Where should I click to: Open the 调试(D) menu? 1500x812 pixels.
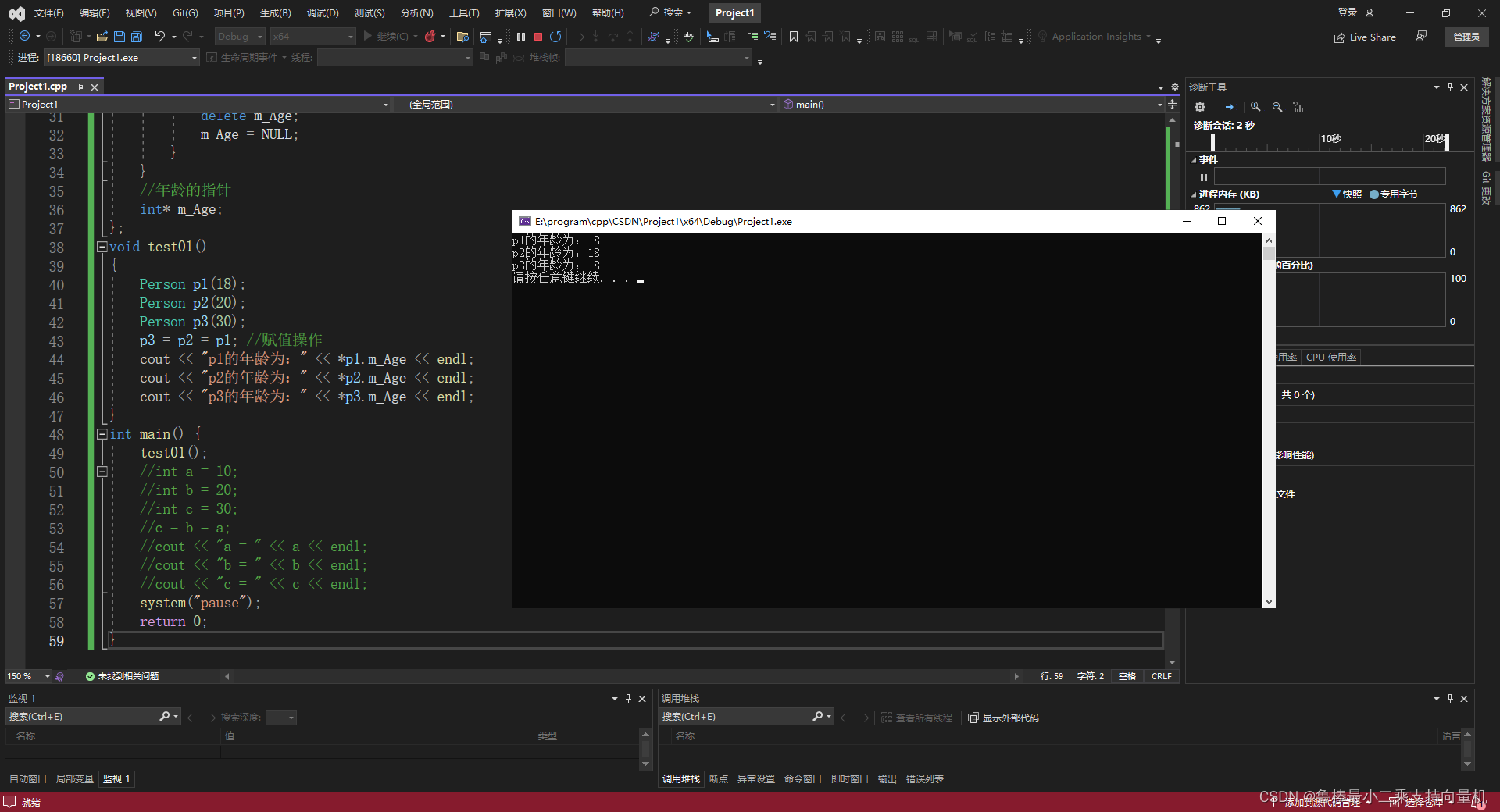click(323, 13)
